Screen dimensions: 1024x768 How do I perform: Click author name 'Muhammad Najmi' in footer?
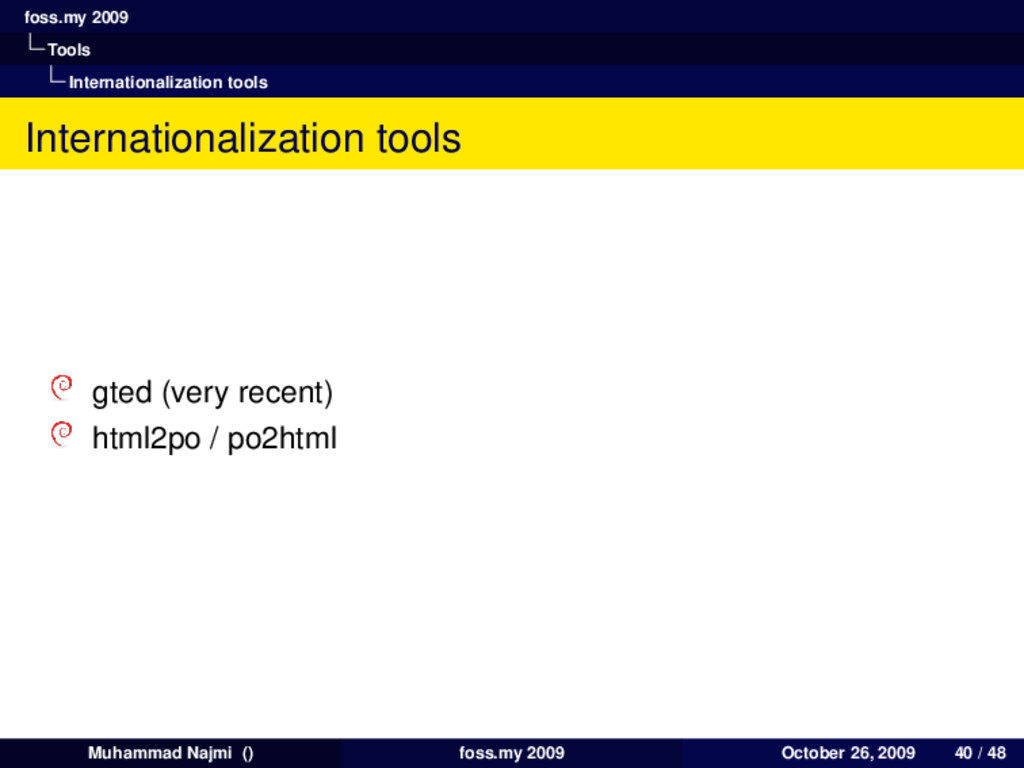(159, 753)
